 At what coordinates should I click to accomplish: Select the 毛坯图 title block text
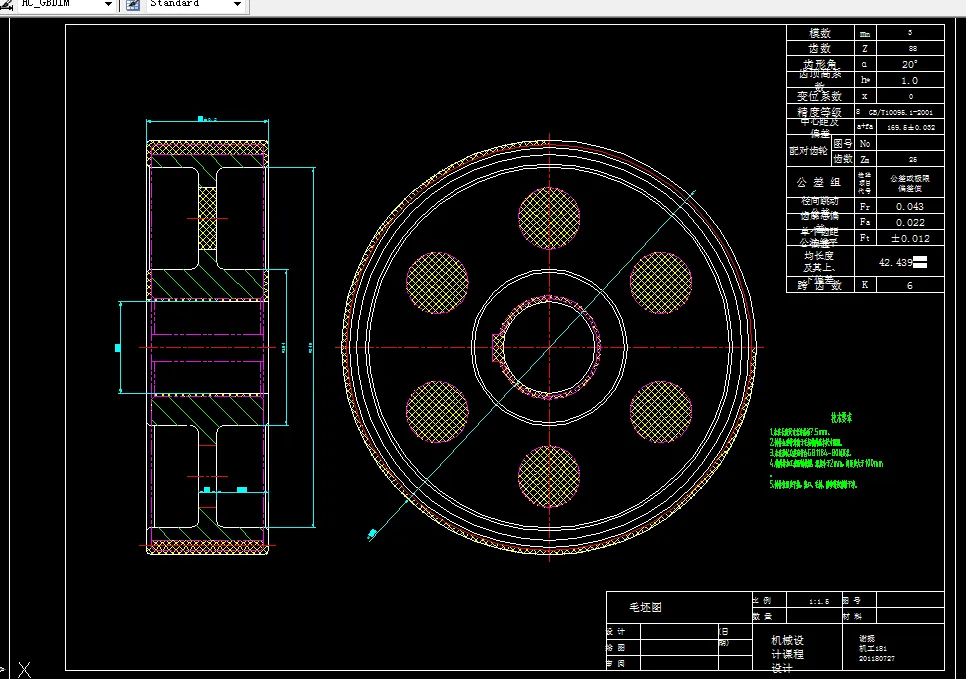645,608
